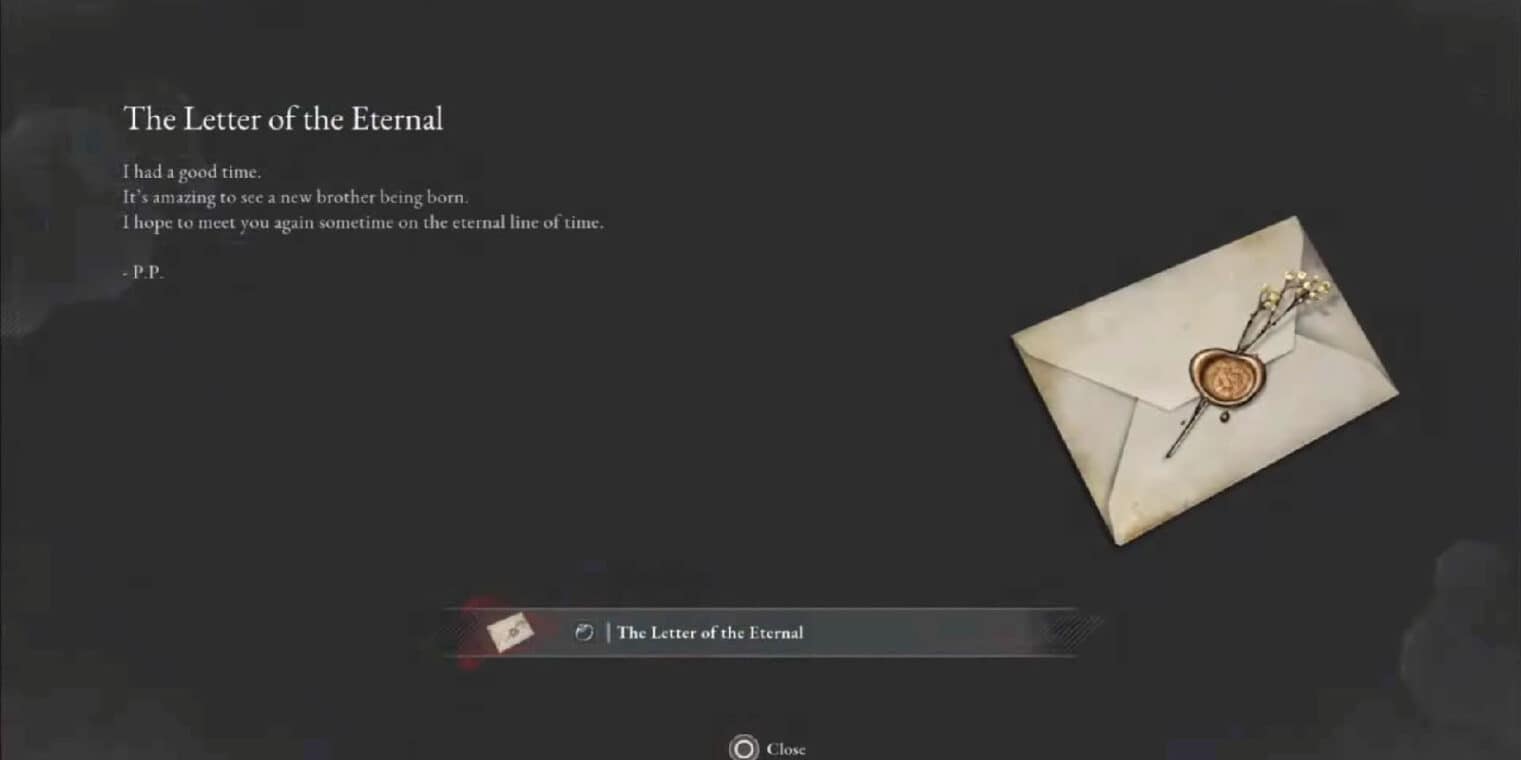Screen dimensions: 1521x760
Task: Click the line 'I had a good time.'
Action: (192, 172)
